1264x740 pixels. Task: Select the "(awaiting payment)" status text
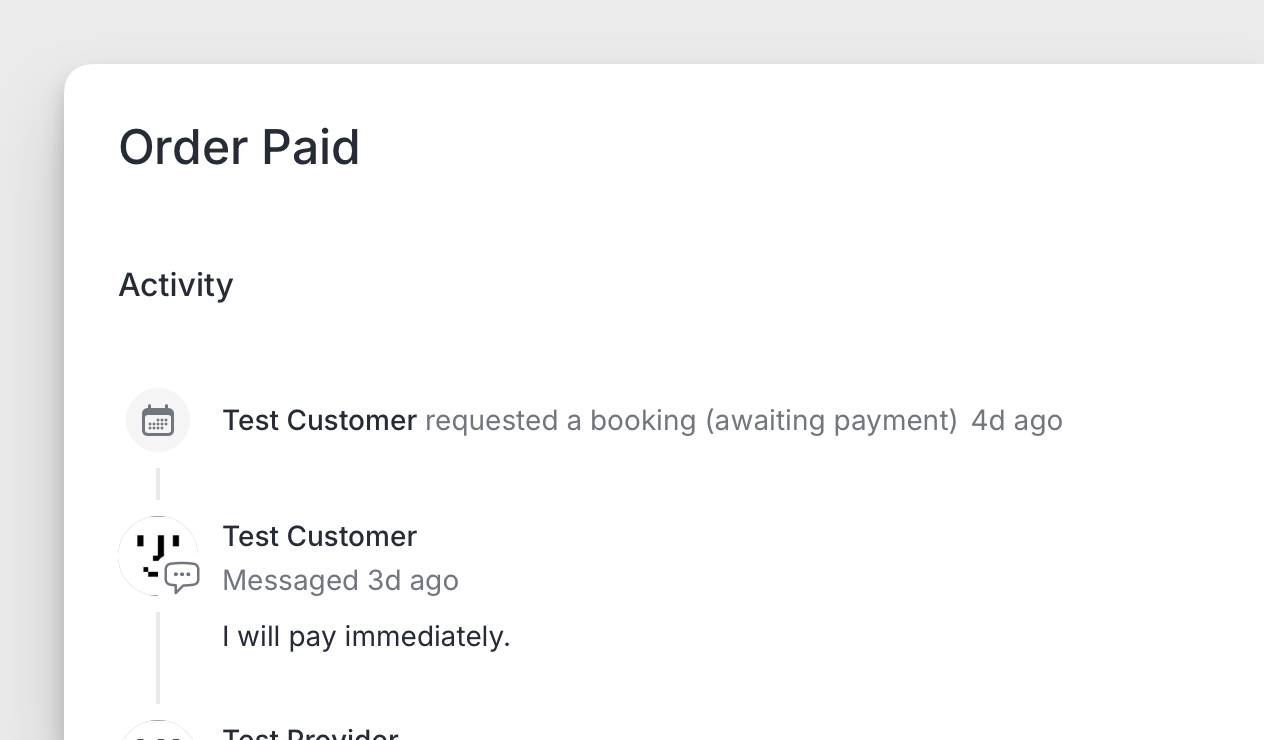click(x=831, y=420)
